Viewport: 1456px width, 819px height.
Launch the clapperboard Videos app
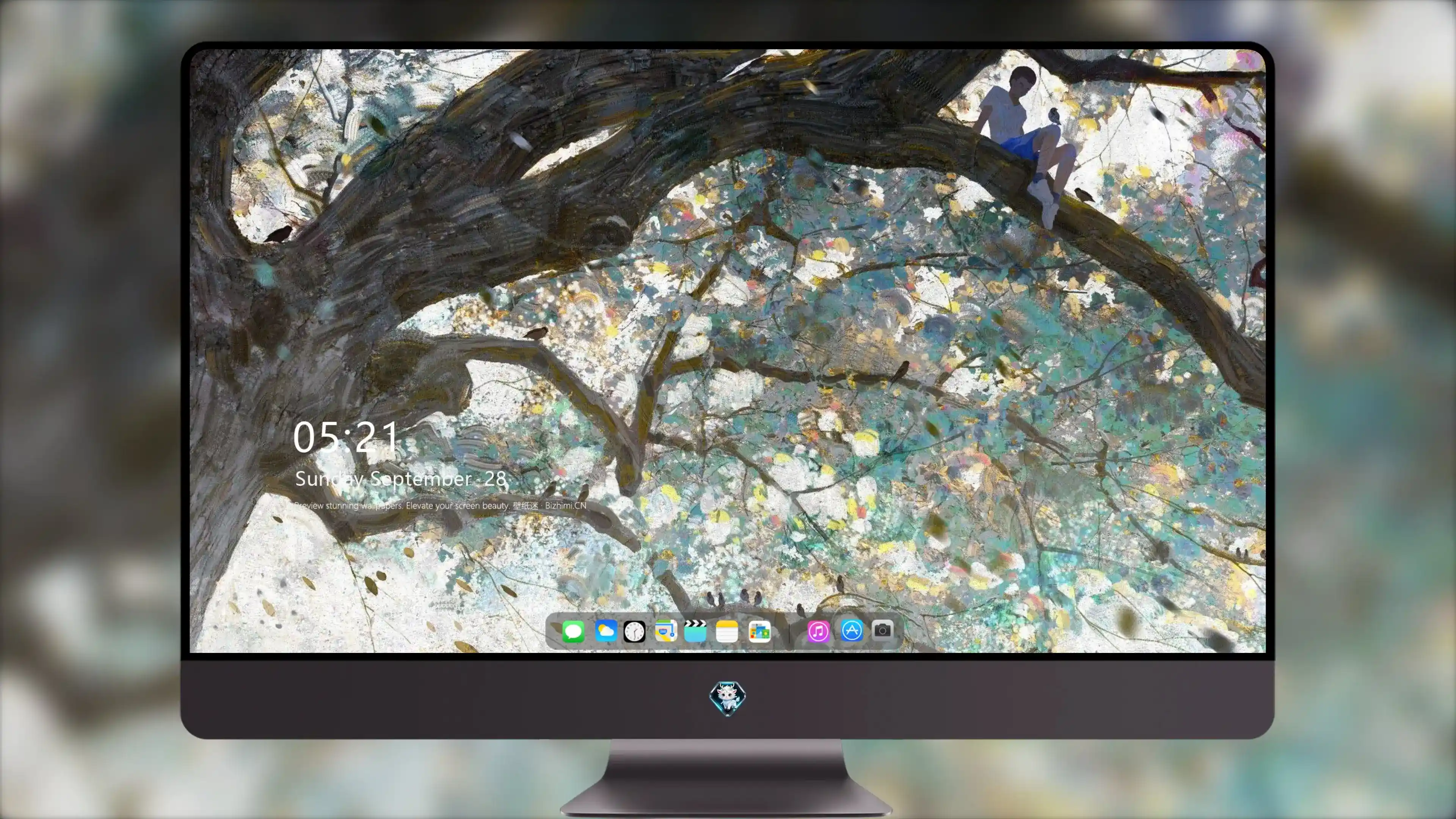tap(695, 631)
